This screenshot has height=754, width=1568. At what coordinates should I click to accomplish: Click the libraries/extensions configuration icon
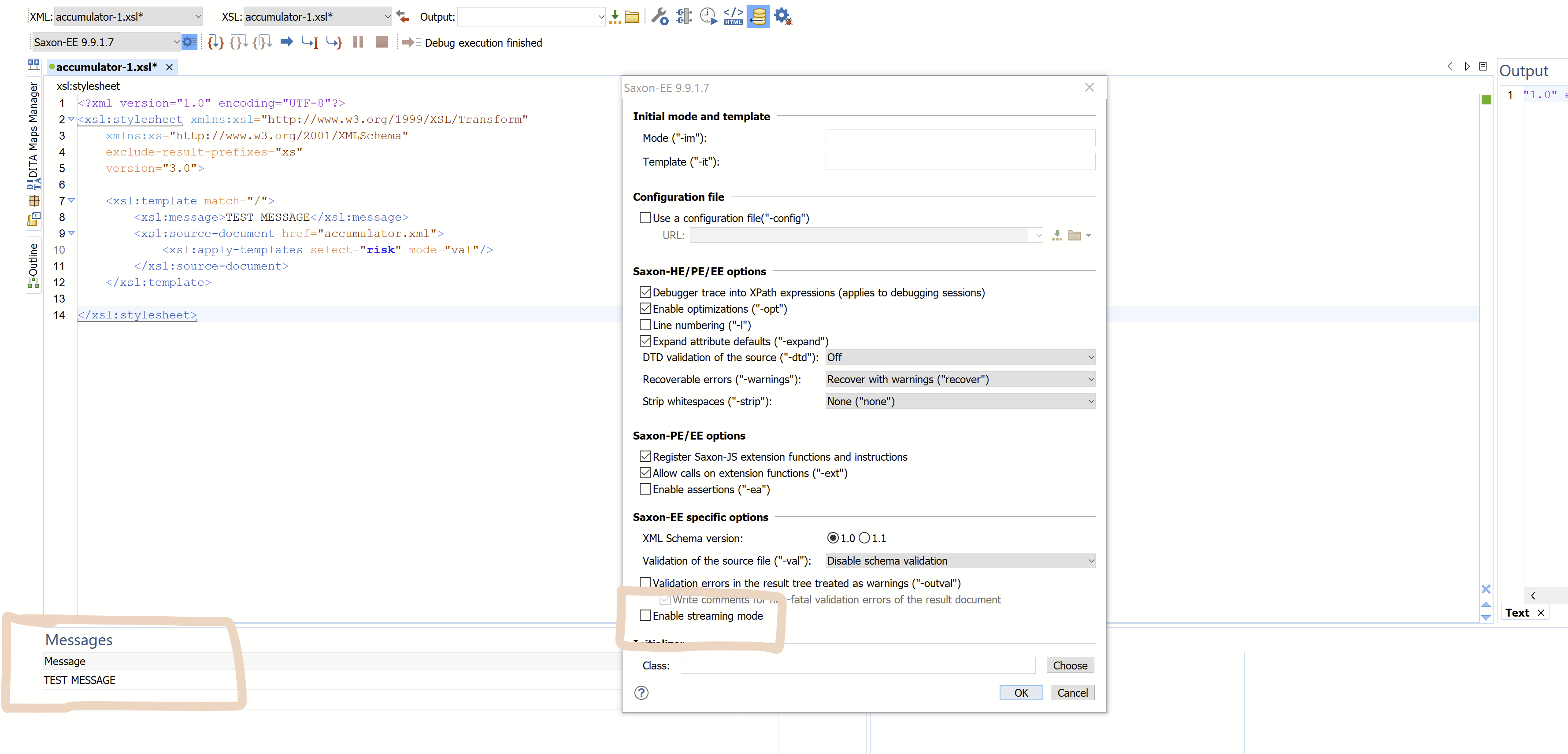[684, 16]
